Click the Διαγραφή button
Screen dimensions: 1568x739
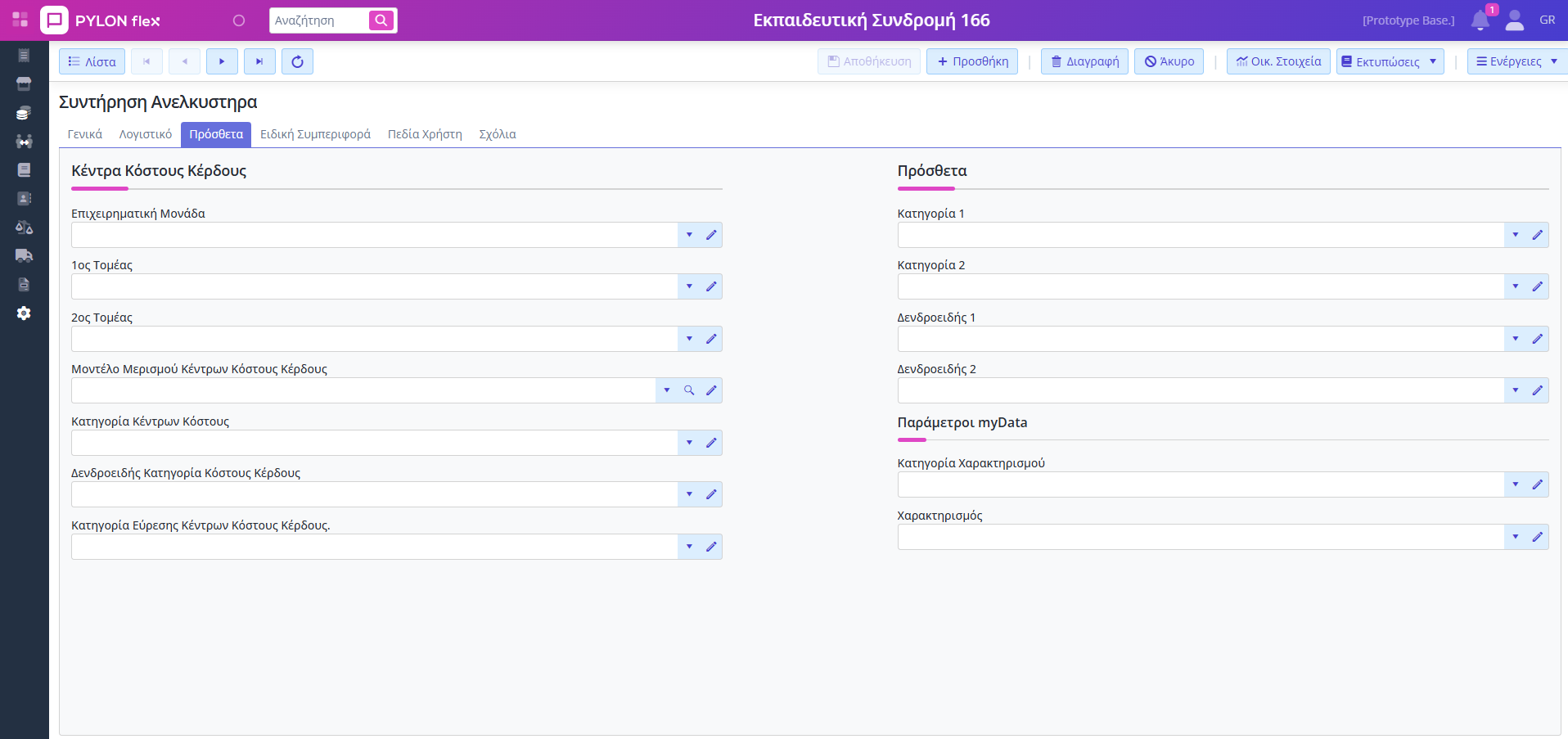point(1084,61)
